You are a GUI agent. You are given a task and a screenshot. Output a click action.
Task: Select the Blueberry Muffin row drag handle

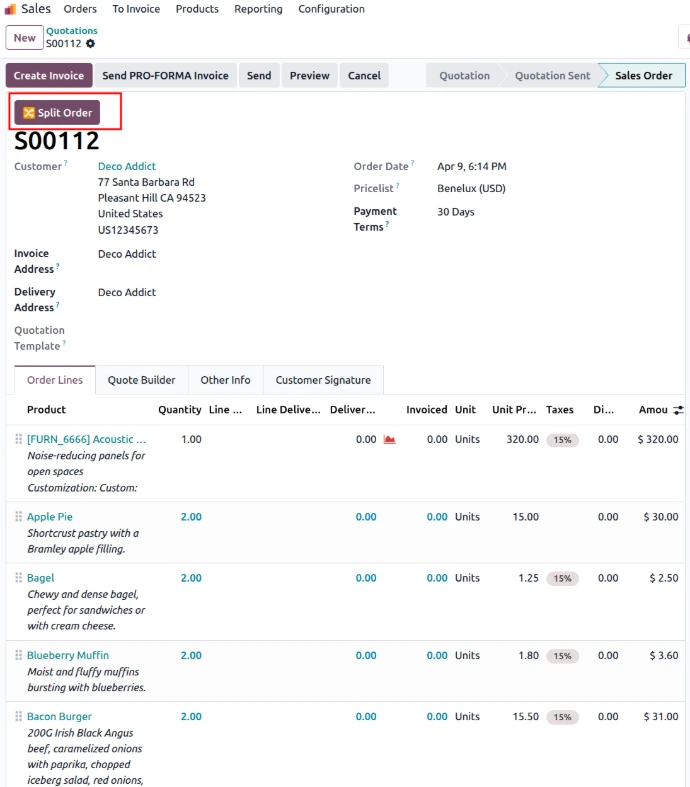[18, 656]
